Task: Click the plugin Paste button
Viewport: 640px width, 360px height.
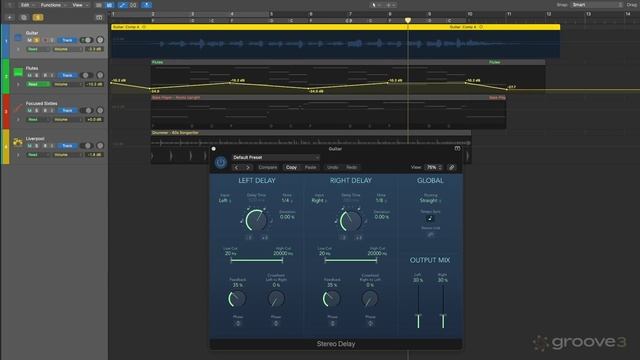Action: point(310,167)
